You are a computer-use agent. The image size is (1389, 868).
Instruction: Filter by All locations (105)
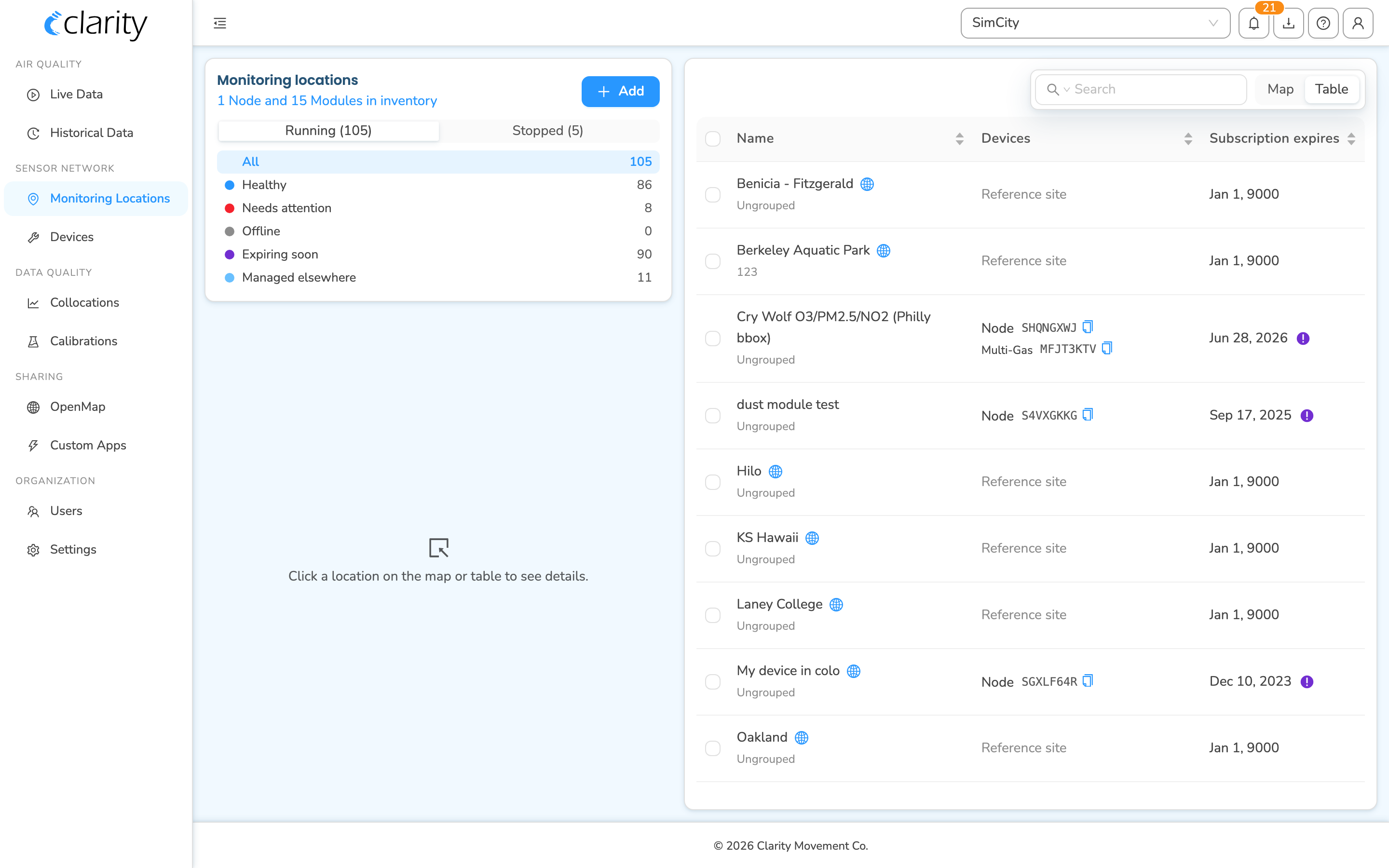pyautogui.click(x=438, y=162)
